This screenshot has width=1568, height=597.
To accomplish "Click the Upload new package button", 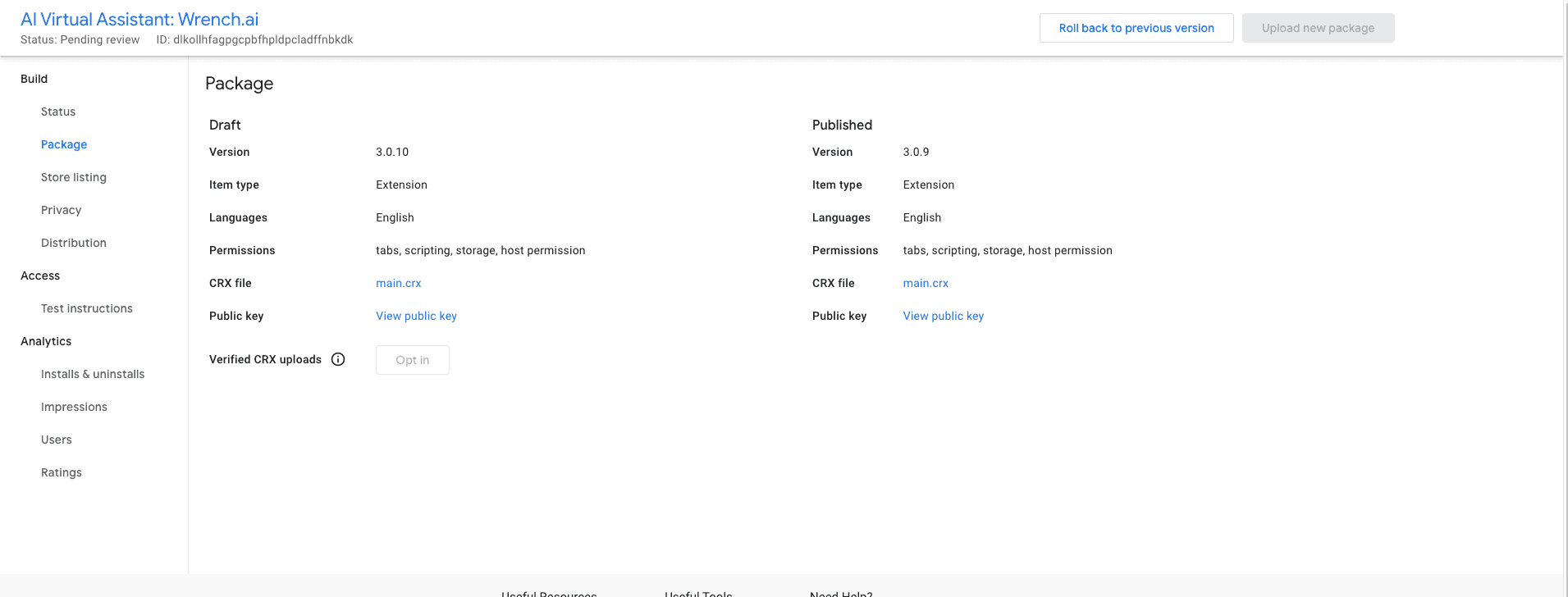I will pos(1318,28).
